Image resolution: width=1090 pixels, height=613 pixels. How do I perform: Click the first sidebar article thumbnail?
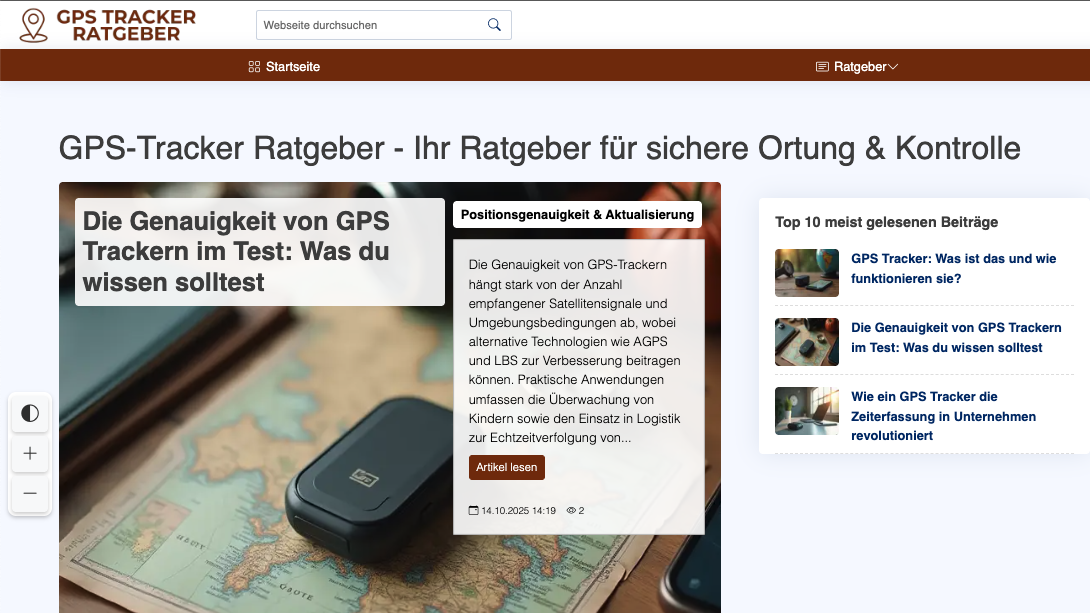806,272
